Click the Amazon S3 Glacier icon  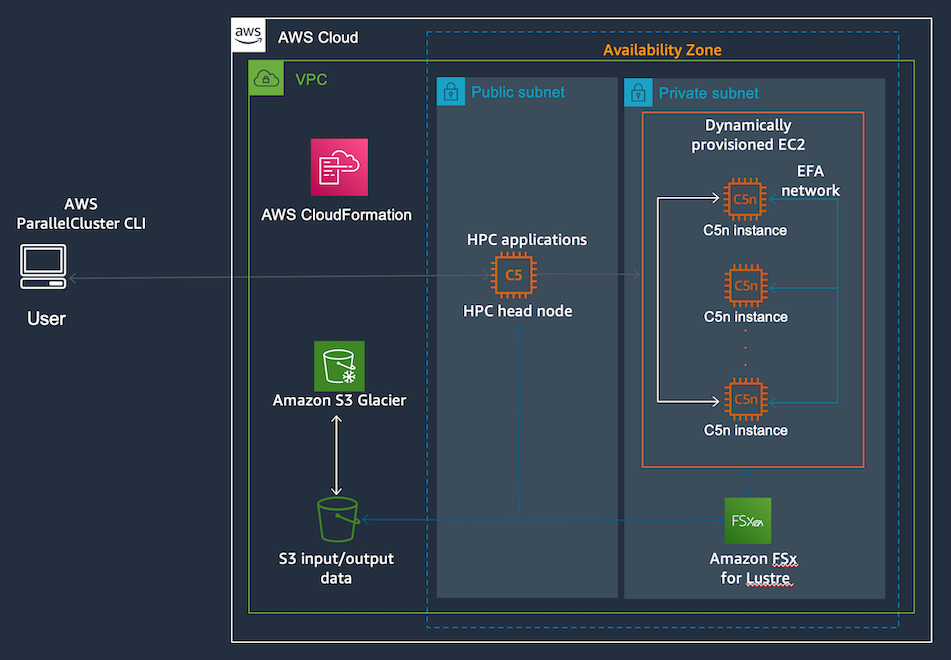click(x=339, y=366)
